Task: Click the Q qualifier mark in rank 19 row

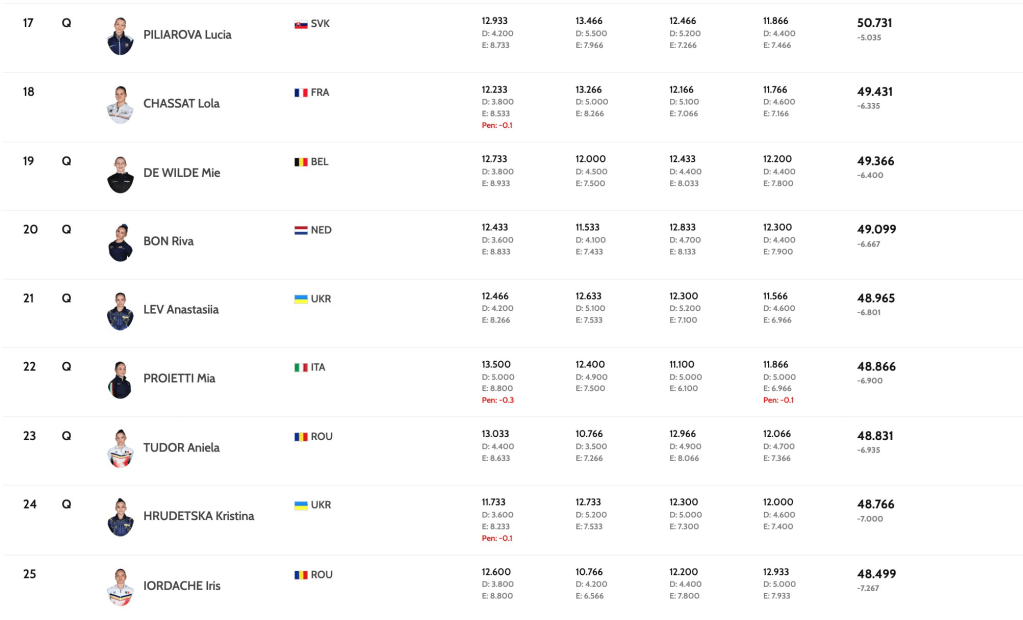Action: tap(66, 161)
